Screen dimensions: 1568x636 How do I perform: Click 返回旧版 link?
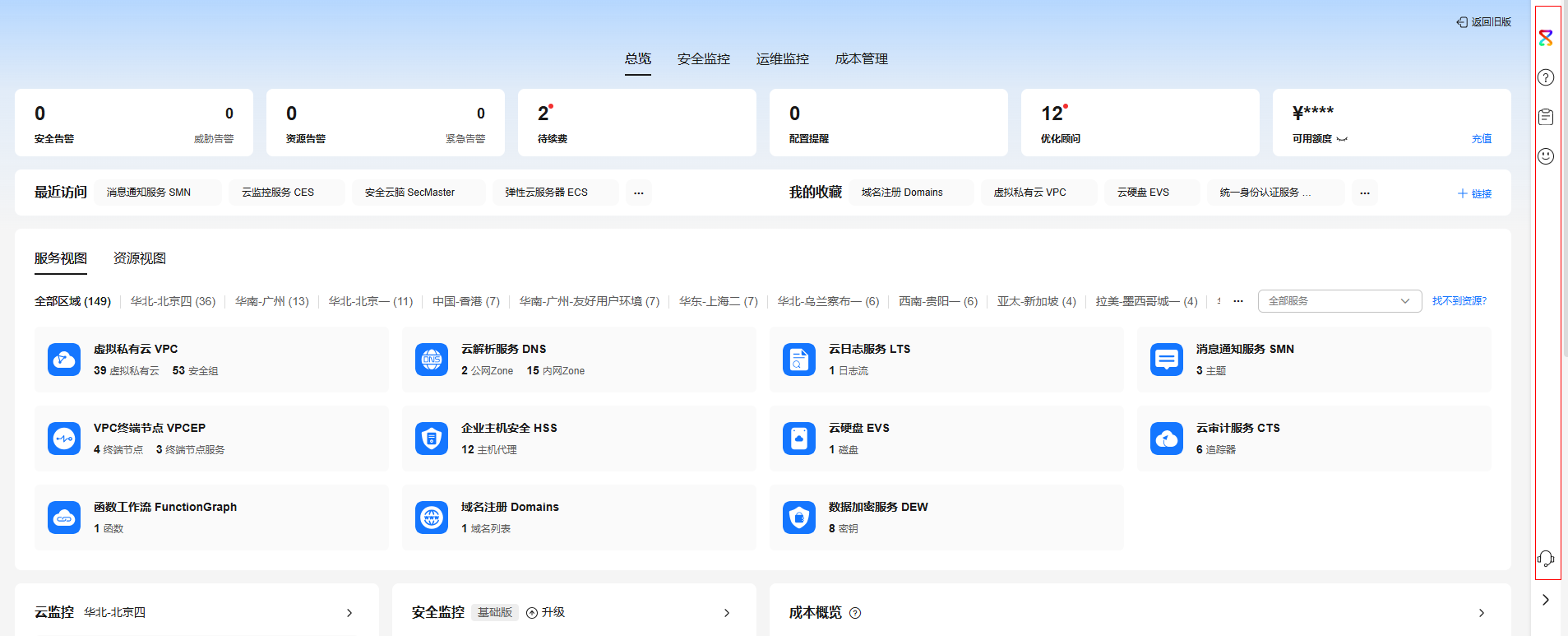point(1492,22)
